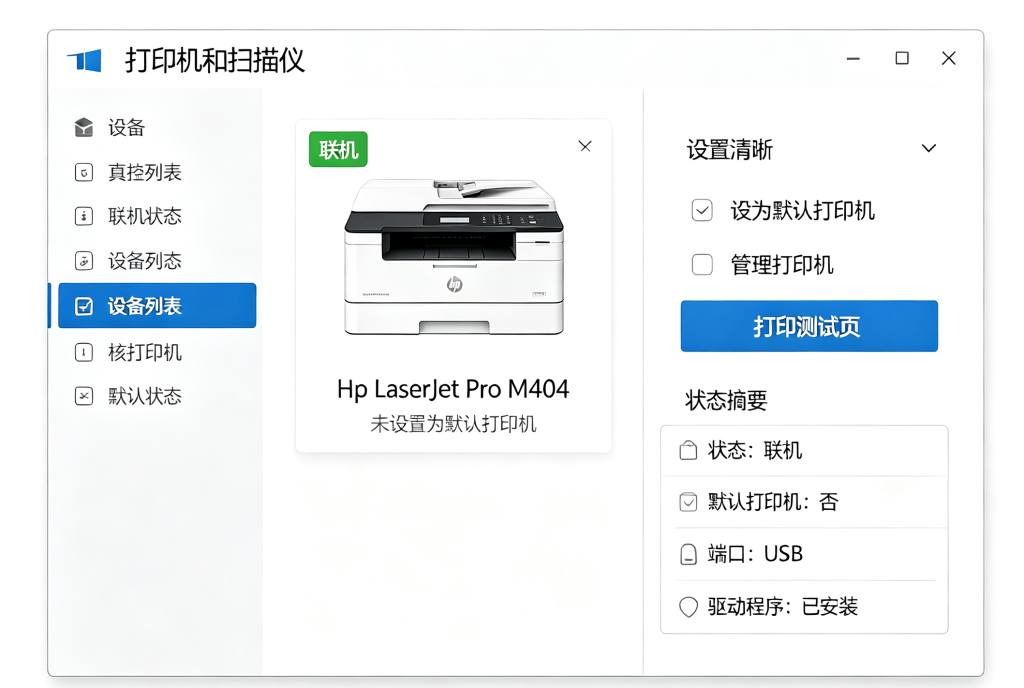Click the check icon next to 默认打印机: 否
Image resolution: width=1024 pixels, height=688 pixels.
tap(688, 502)
